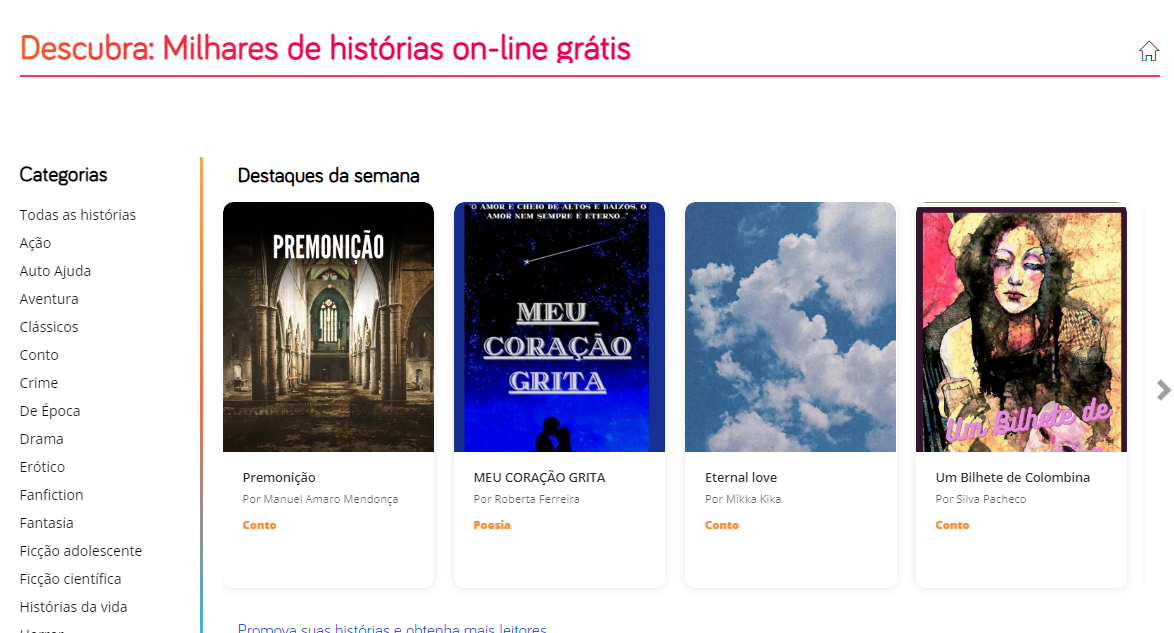Click Conto tag under Eternal love

722,525
